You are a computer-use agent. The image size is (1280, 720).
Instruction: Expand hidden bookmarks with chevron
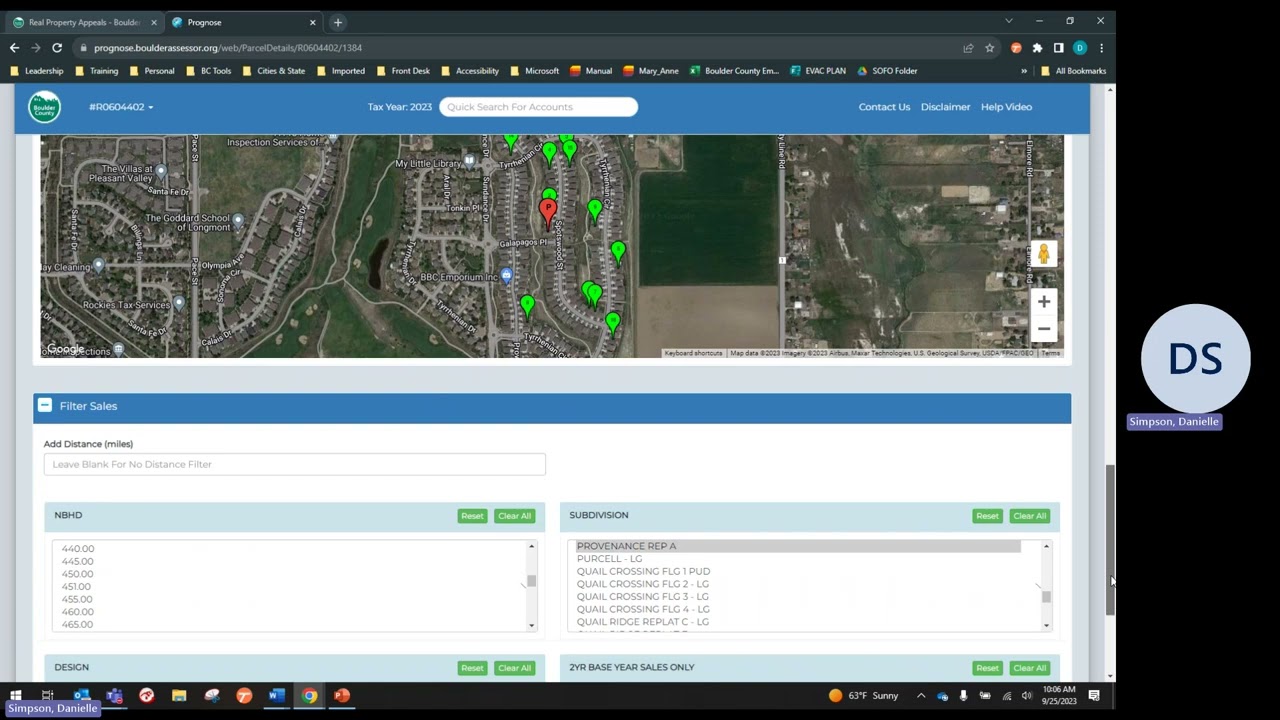(x=1024, y=71)
